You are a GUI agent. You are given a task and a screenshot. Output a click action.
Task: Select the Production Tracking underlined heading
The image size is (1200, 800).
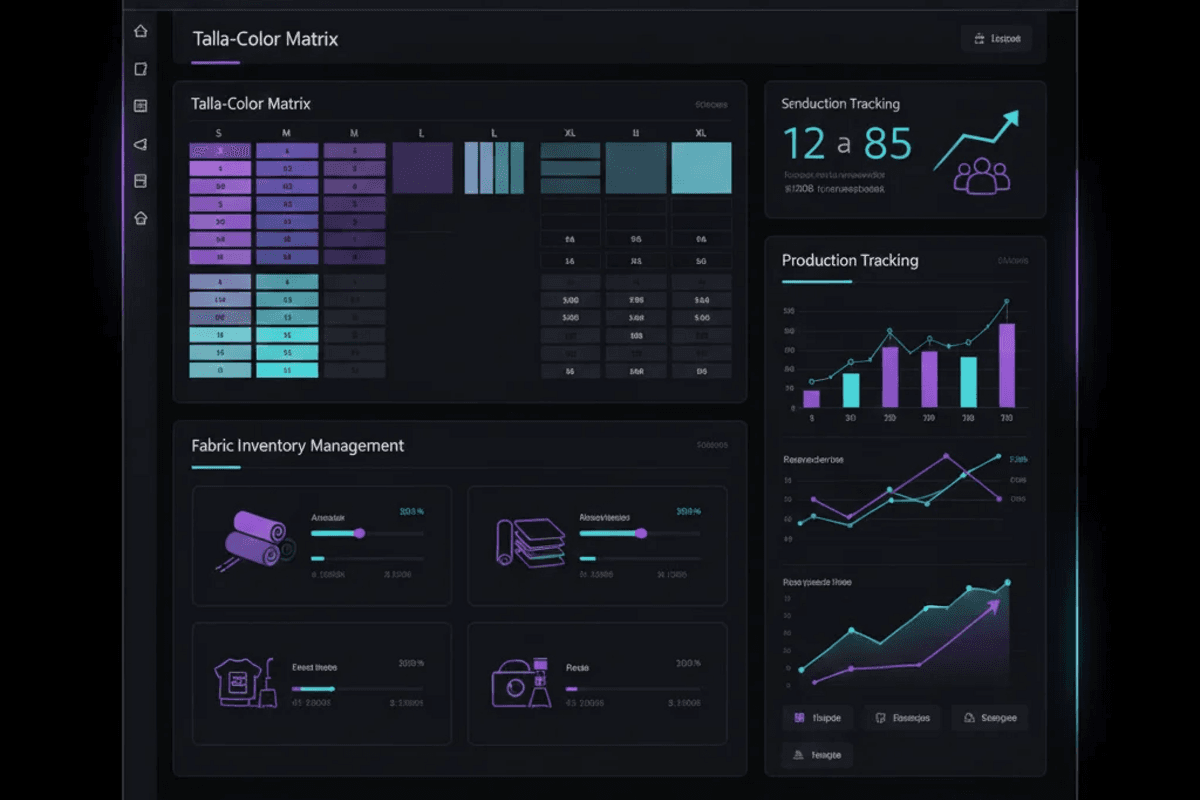[x=849, y=261]
